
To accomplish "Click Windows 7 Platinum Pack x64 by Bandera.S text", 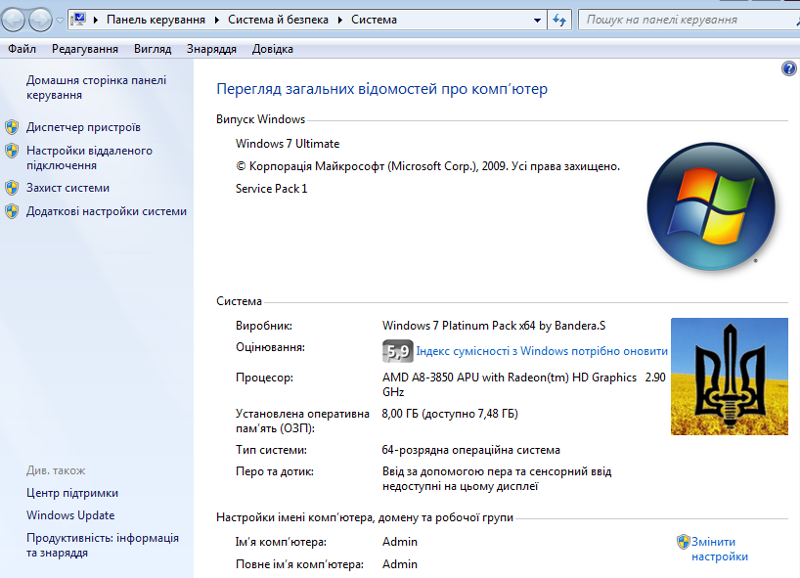I will click(x=494, y=325).
